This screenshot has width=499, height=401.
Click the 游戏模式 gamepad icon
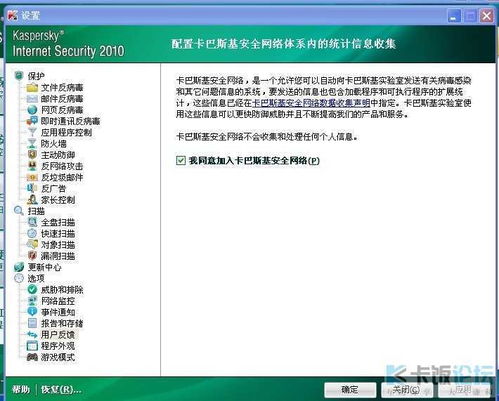32,357
